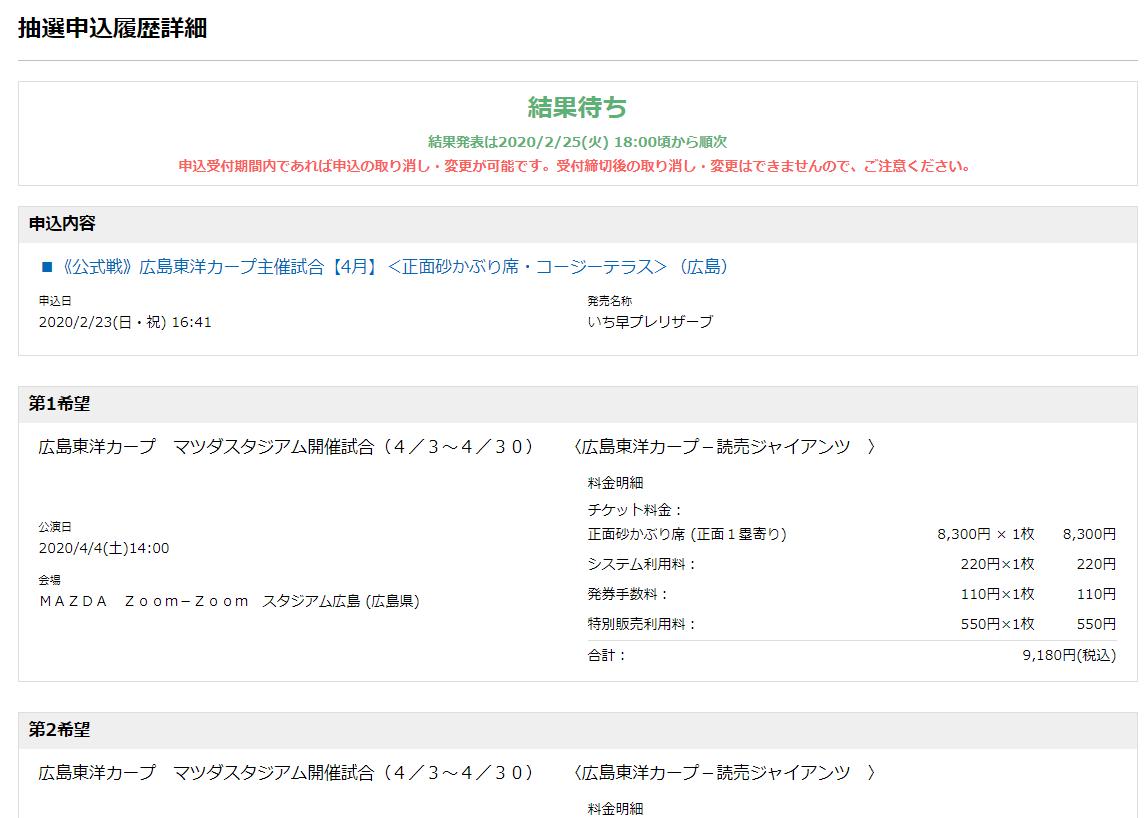Click the grand total 9,180円(税込)
The width and height of the screenshot is (1146, 818).
1069,655
